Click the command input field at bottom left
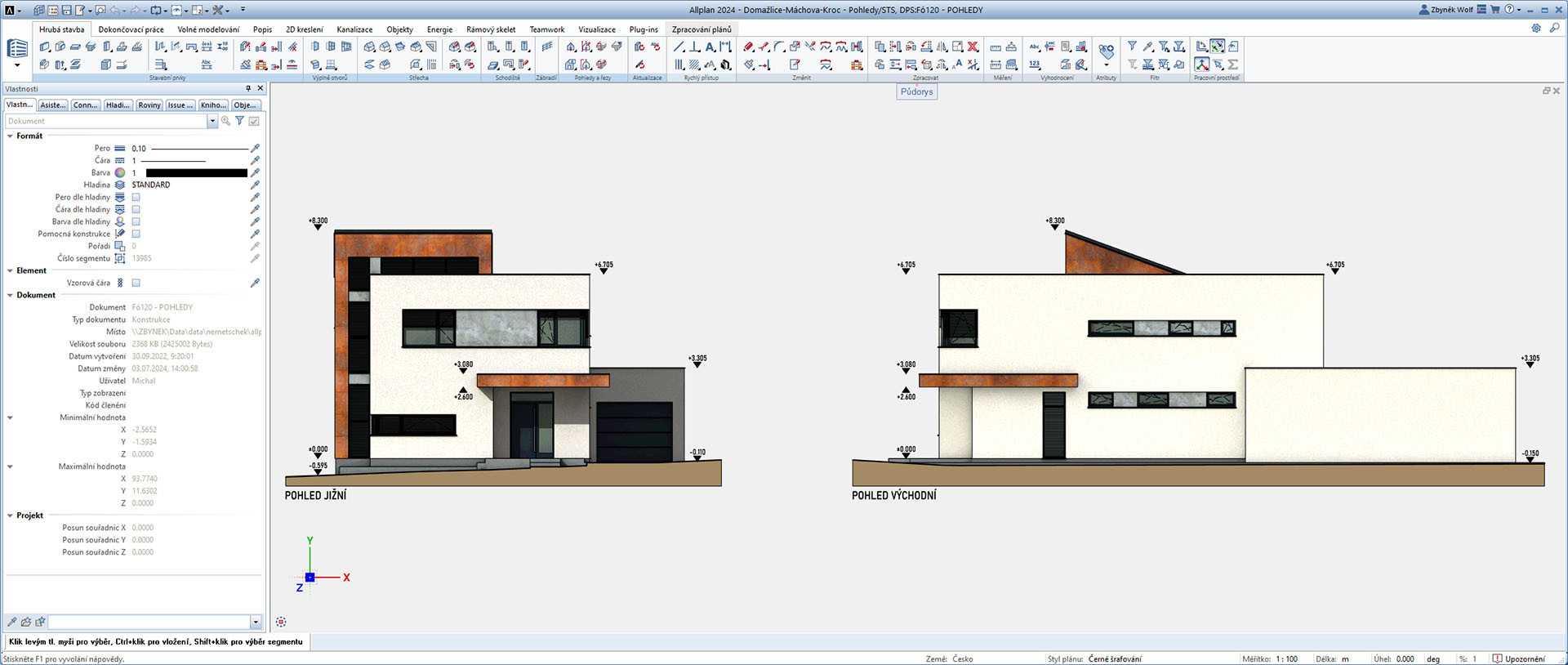Image resolution: width=1568 pixels, height=665 pixels. click(x=149, y=623)
